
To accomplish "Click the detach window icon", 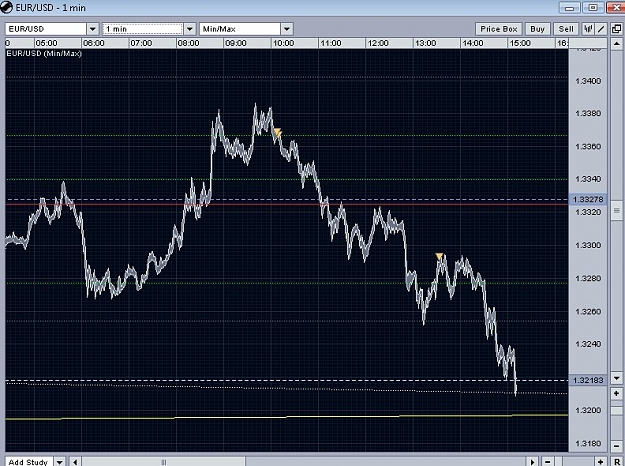I will pyautogui.click(x=616, y=29).
